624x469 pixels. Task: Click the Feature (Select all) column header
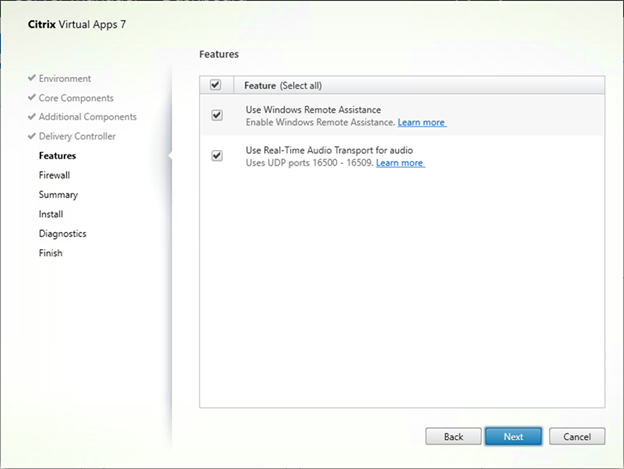[x=283, y=86]
